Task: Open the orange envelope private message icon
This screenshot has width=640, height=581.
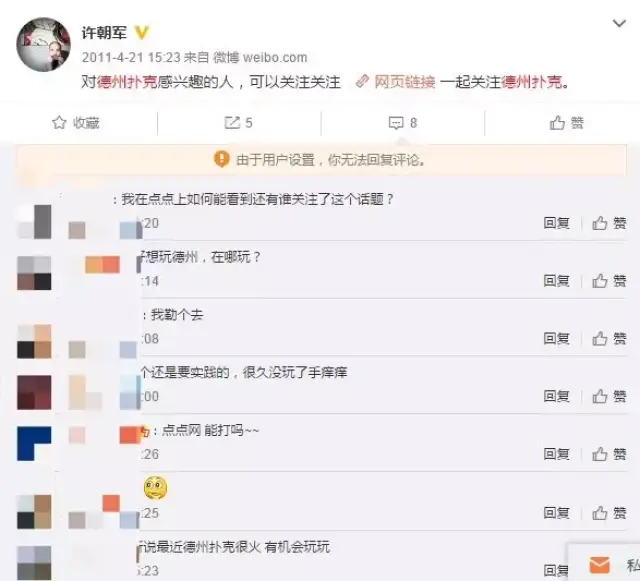Action: (600, 565)
